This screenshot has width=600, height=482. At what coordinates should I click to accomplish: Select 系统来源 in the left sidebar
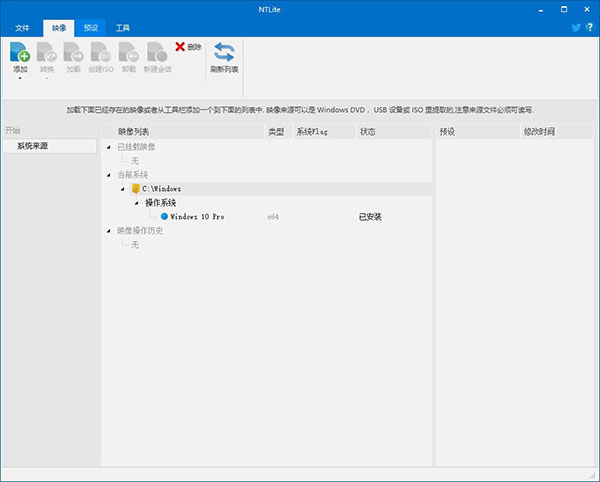pos(50,146)
